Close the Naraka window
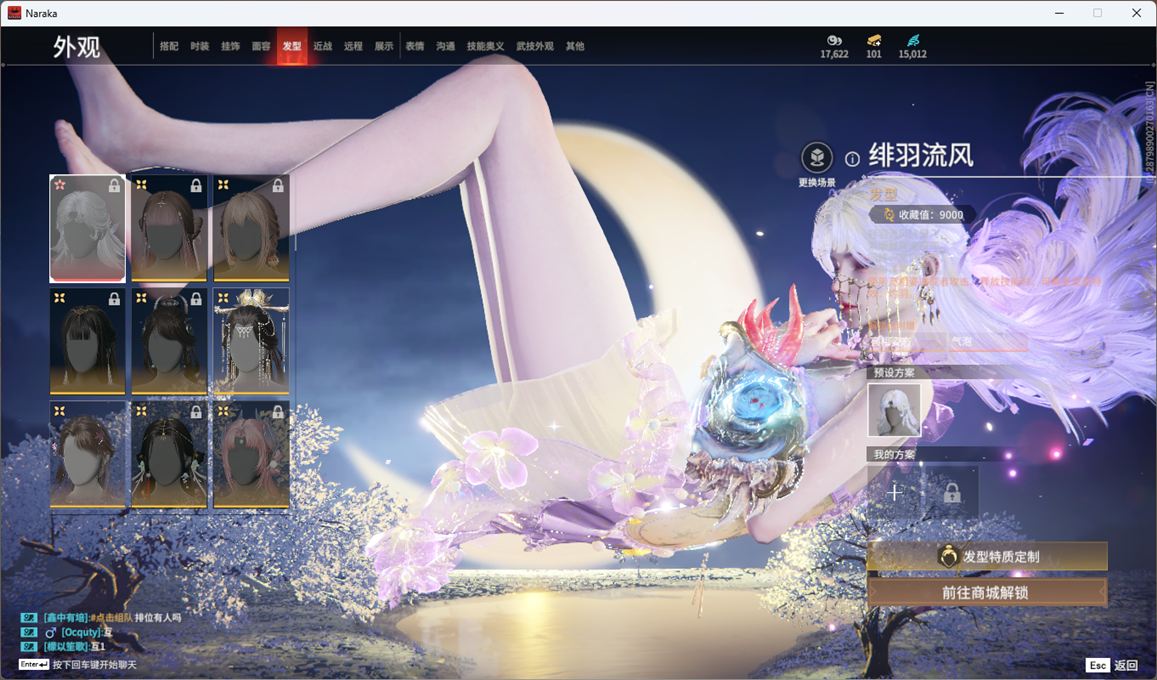This screenshot has height=680, width=1157. 1136,13
